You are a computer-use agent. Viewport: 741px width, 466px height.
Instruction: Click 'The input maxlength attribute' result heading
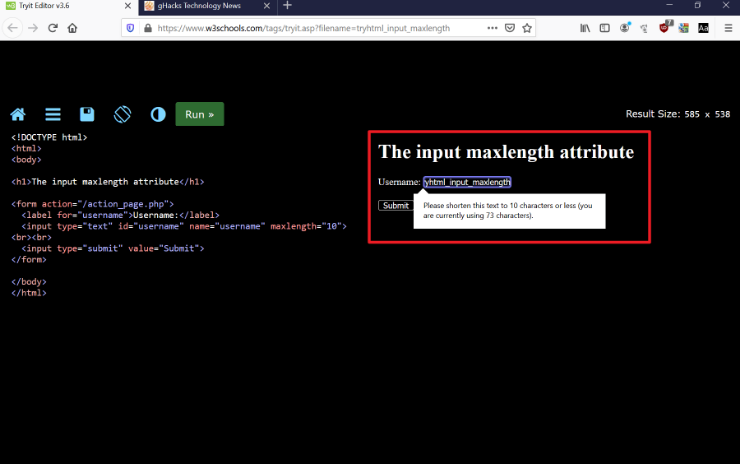click(x=506, y=152)
